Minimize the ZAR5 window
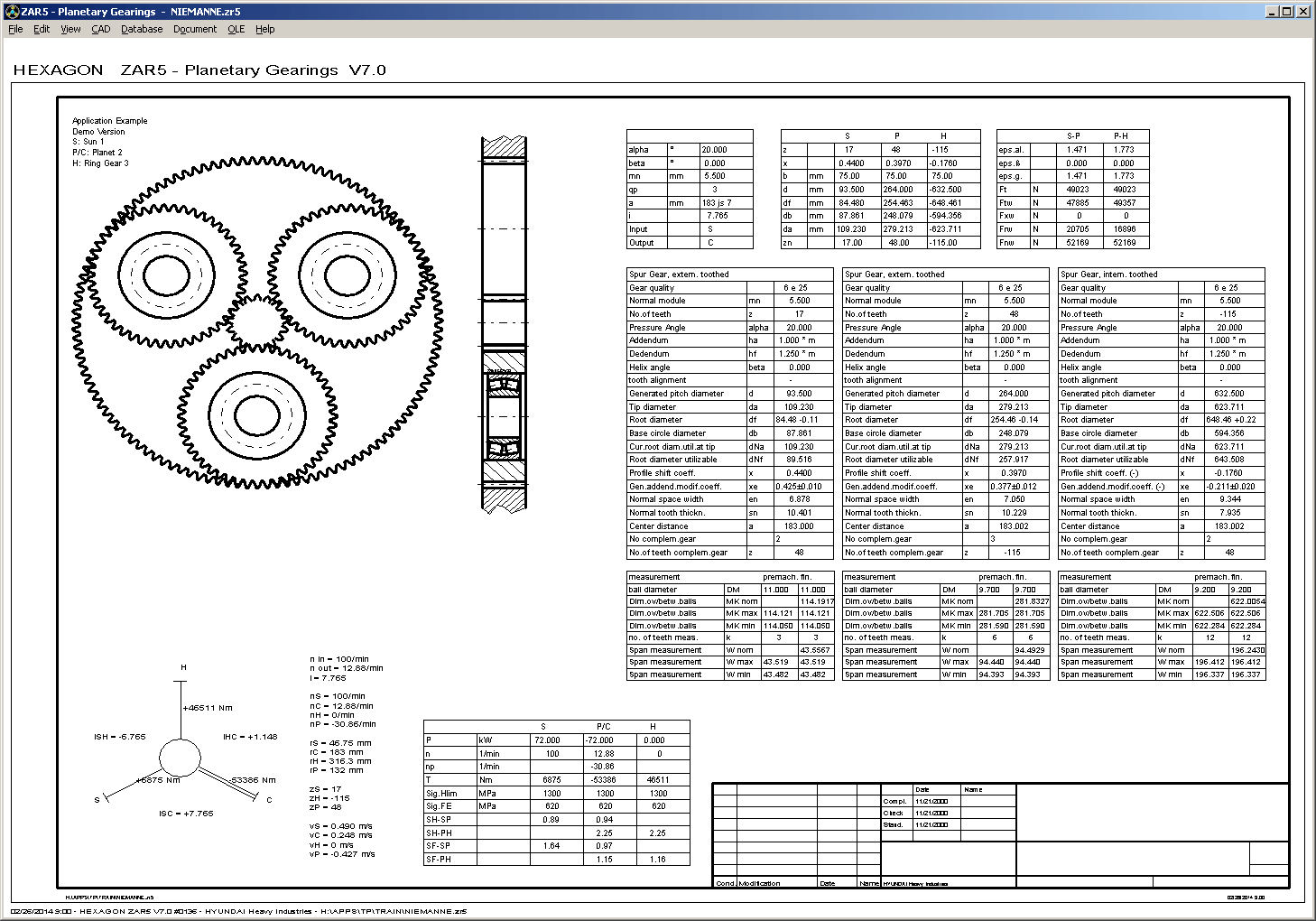 click(x=1273, y=12)
